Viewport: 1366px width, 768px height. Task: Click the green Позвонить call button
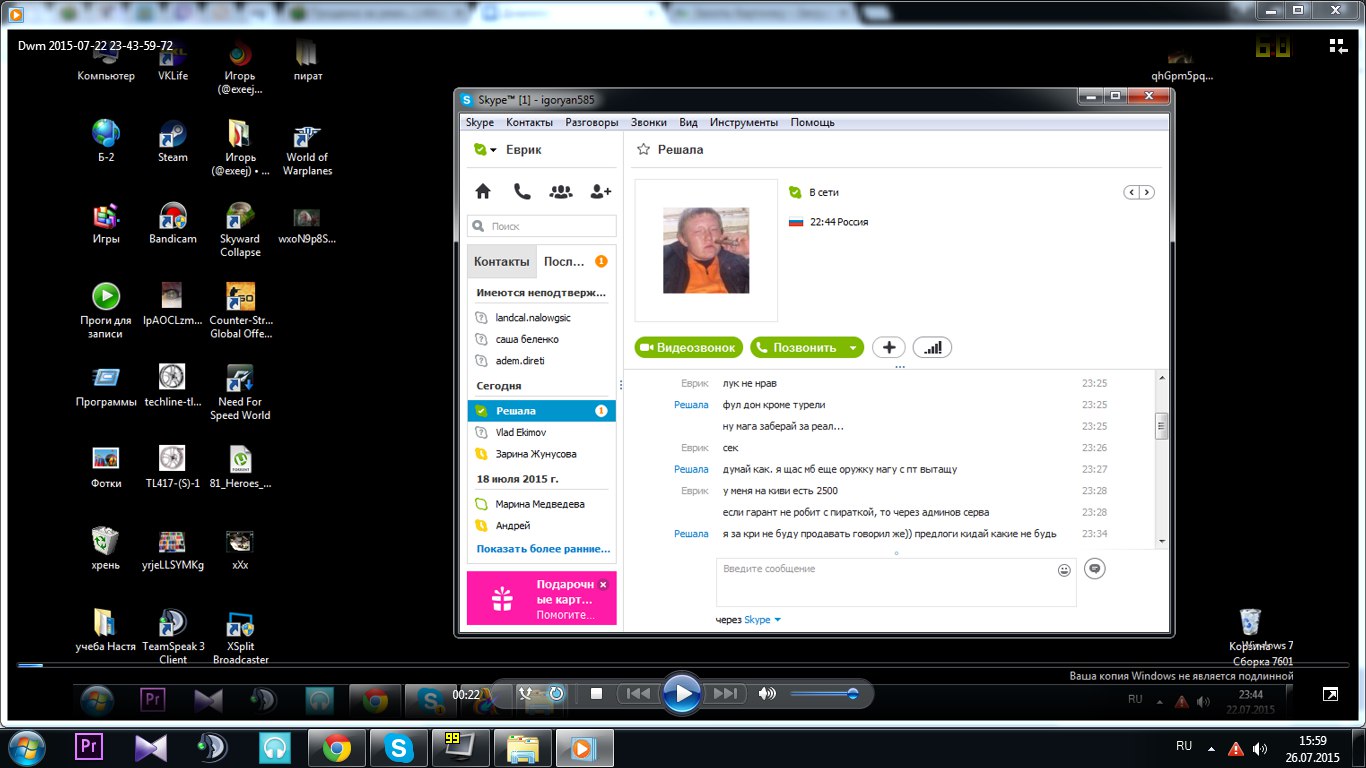(x=797, y=347)
